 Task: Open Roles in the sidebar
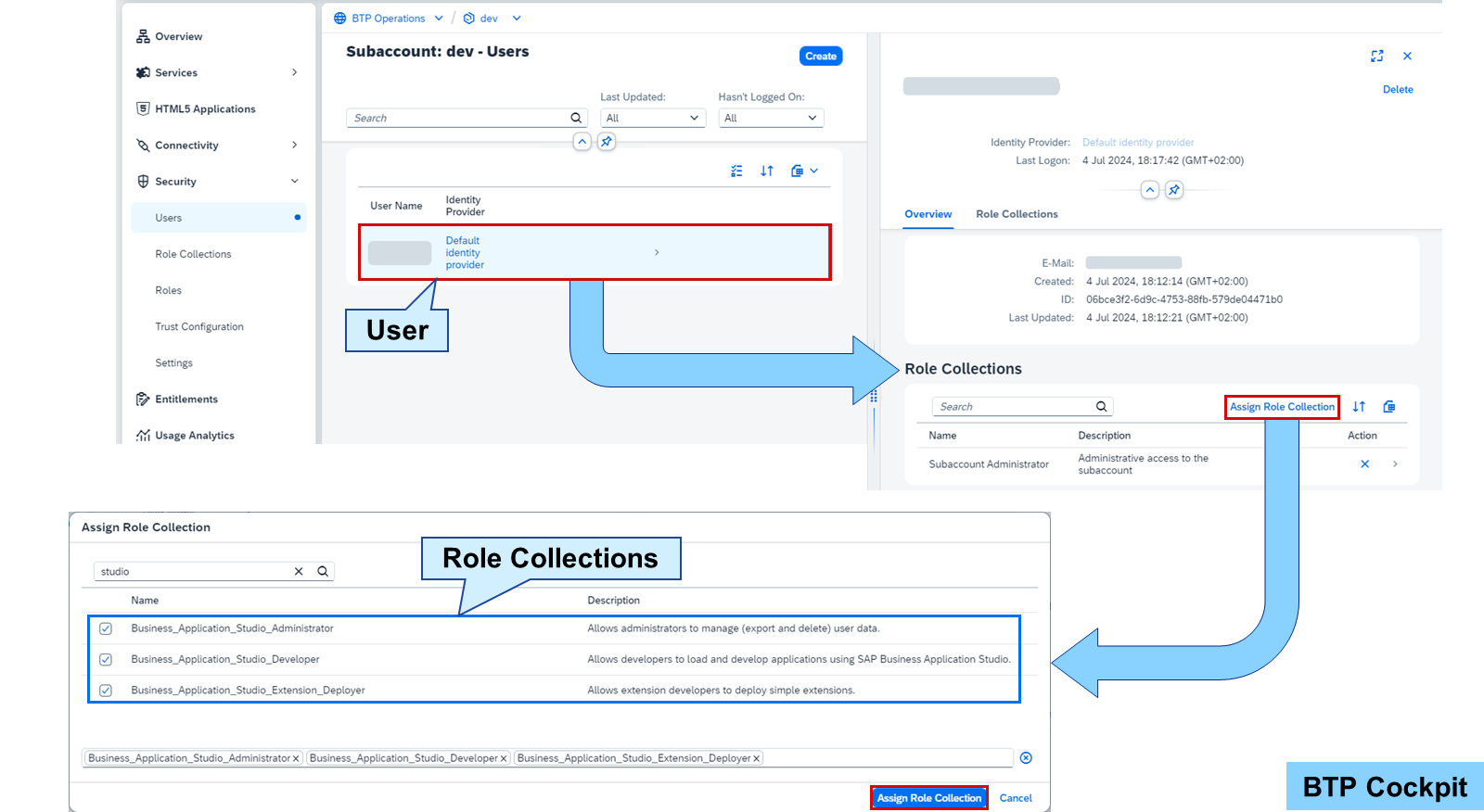169,290
